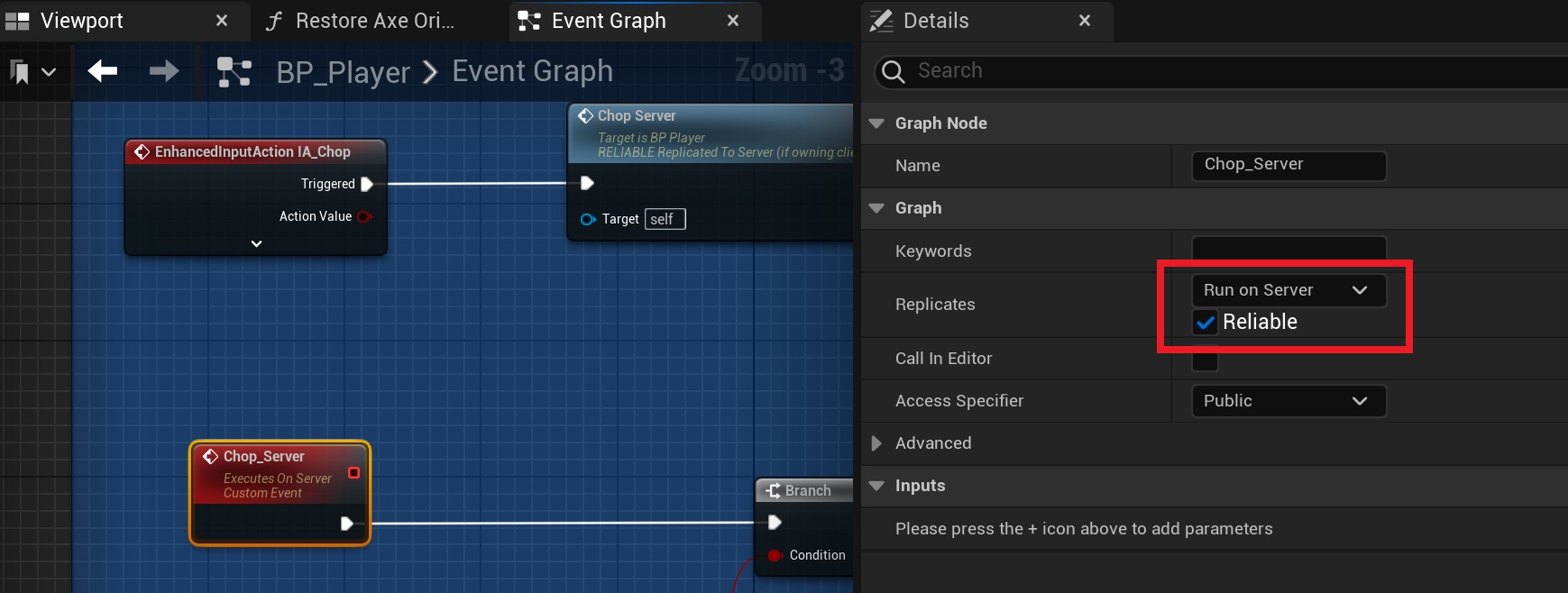Open the bookmarks dropdown icon

tap(32, 72)
